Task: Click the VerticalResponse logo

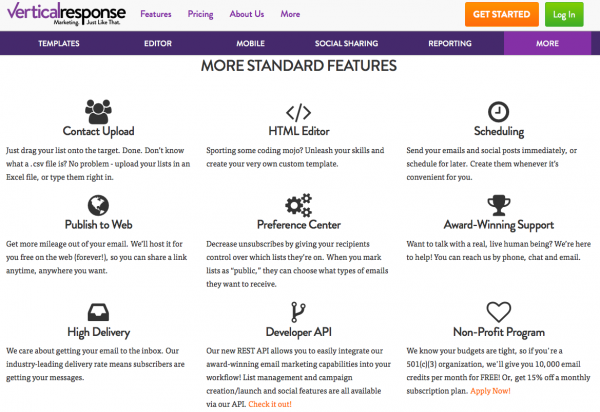Action: pos(62,14)
